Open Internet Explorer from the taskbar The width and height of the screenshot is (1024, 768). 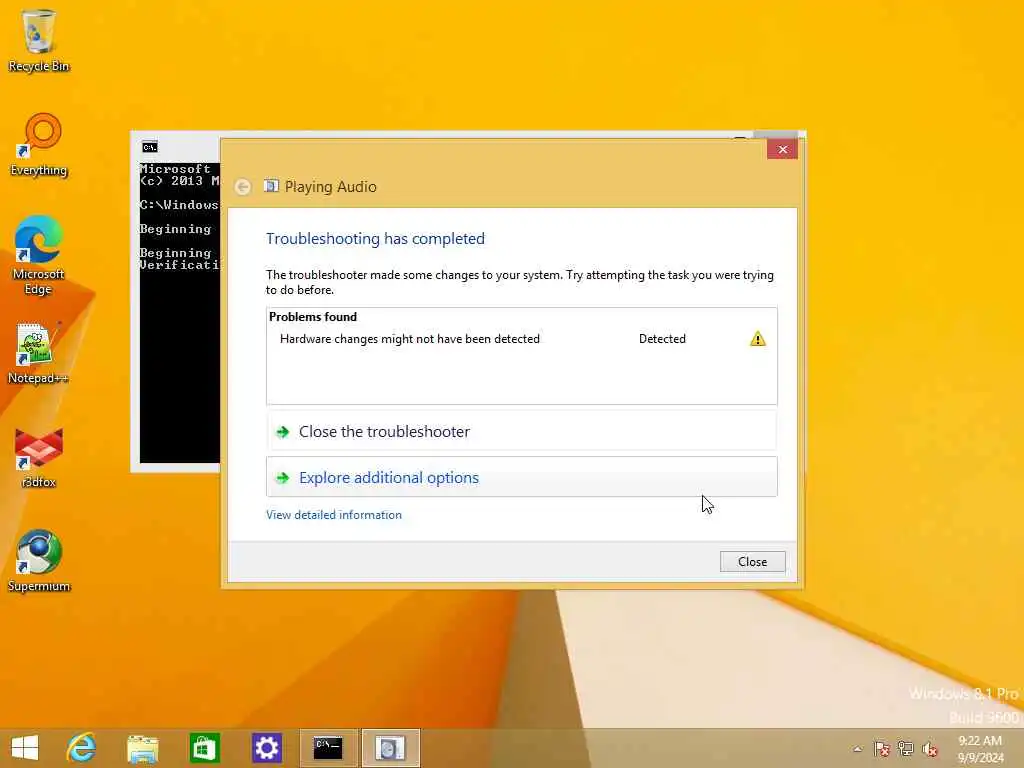[81, 748]
